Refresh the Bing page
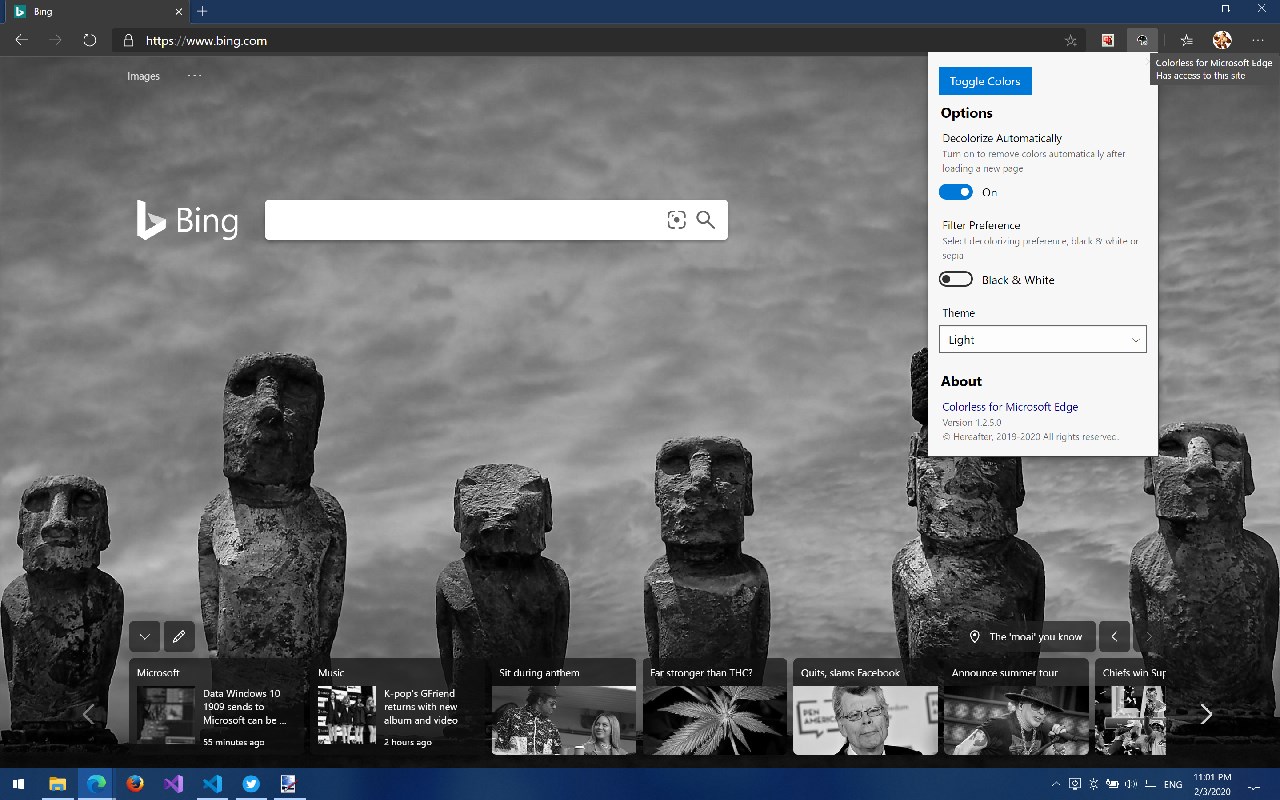The image size is (1280, 800). click(90, 41)
